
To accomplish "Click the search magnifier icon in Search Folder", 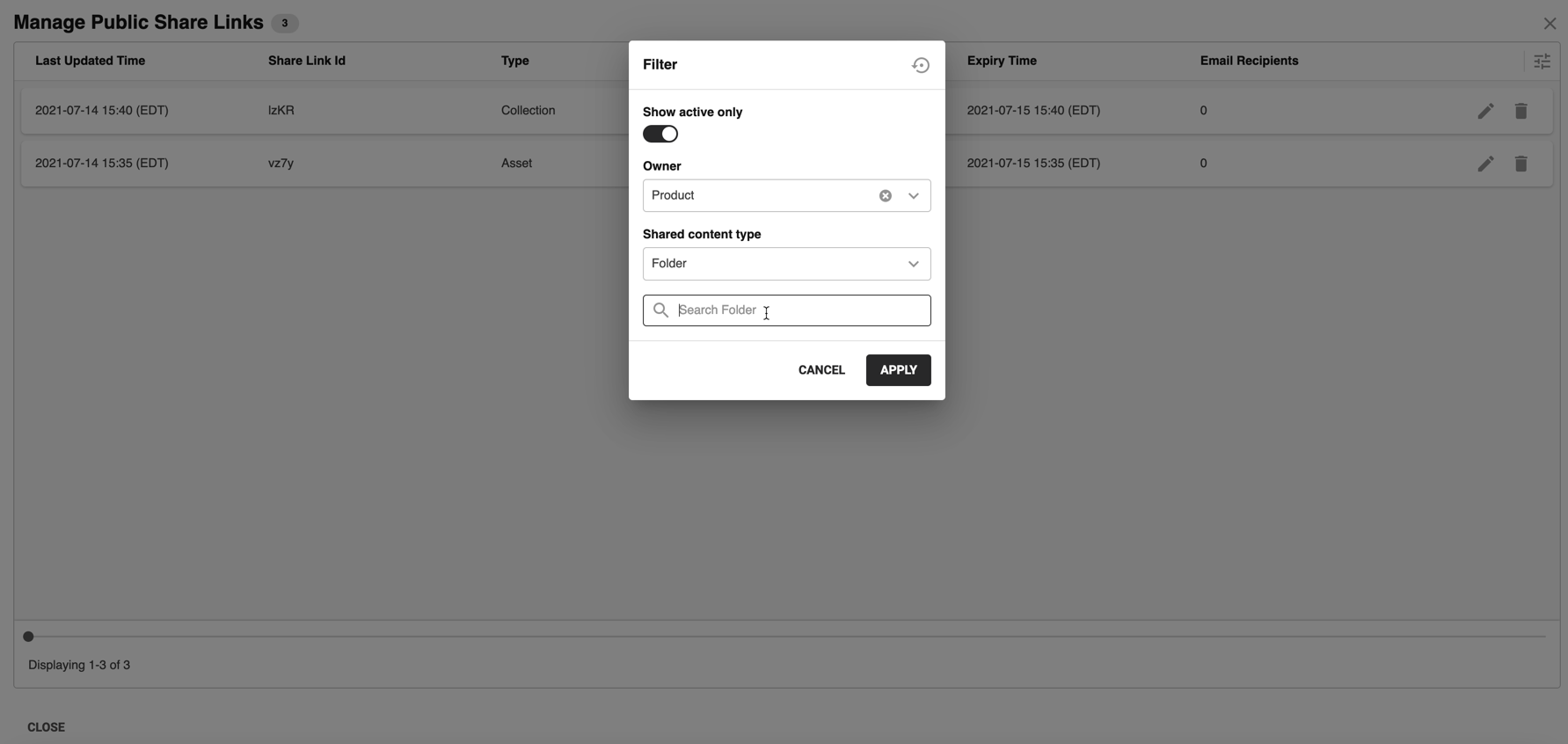I will click(x=661, y=310).
